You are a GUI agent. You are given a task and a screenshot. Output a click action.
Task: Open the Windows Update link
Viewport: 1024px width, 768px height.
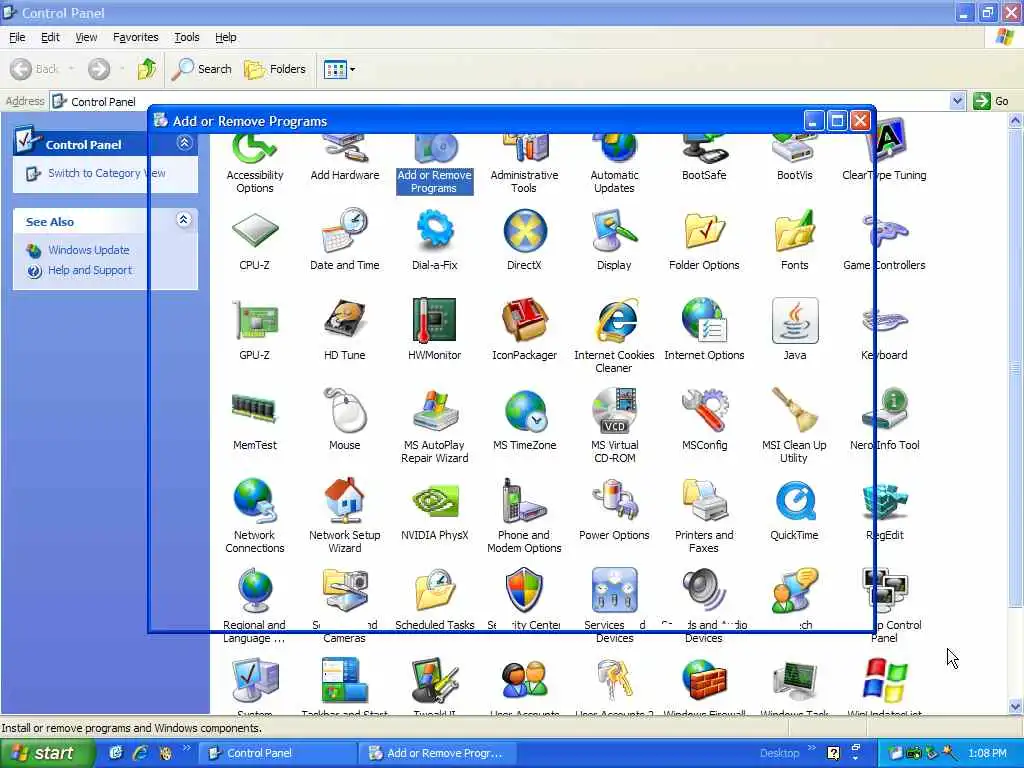click(88, 250)
